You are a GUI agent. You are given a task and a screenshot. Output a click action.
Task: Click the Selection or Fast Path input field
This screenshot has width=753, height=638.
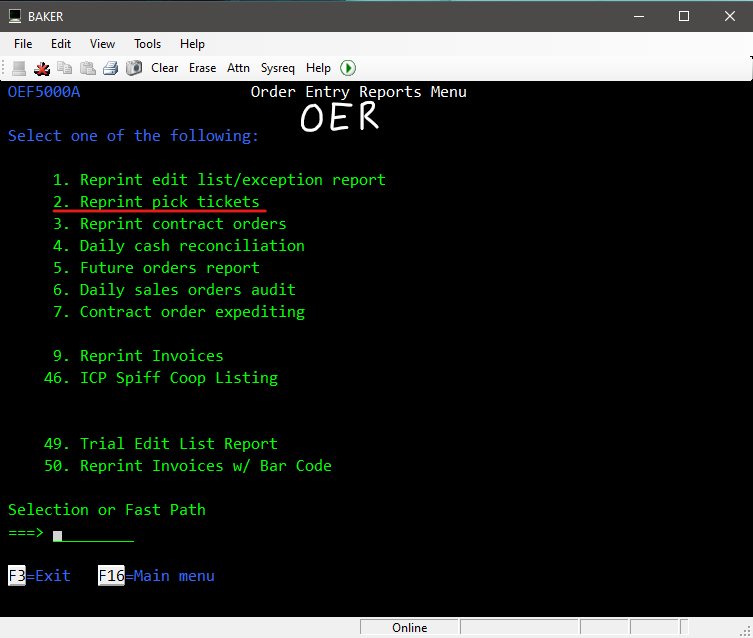click(93, 534)
